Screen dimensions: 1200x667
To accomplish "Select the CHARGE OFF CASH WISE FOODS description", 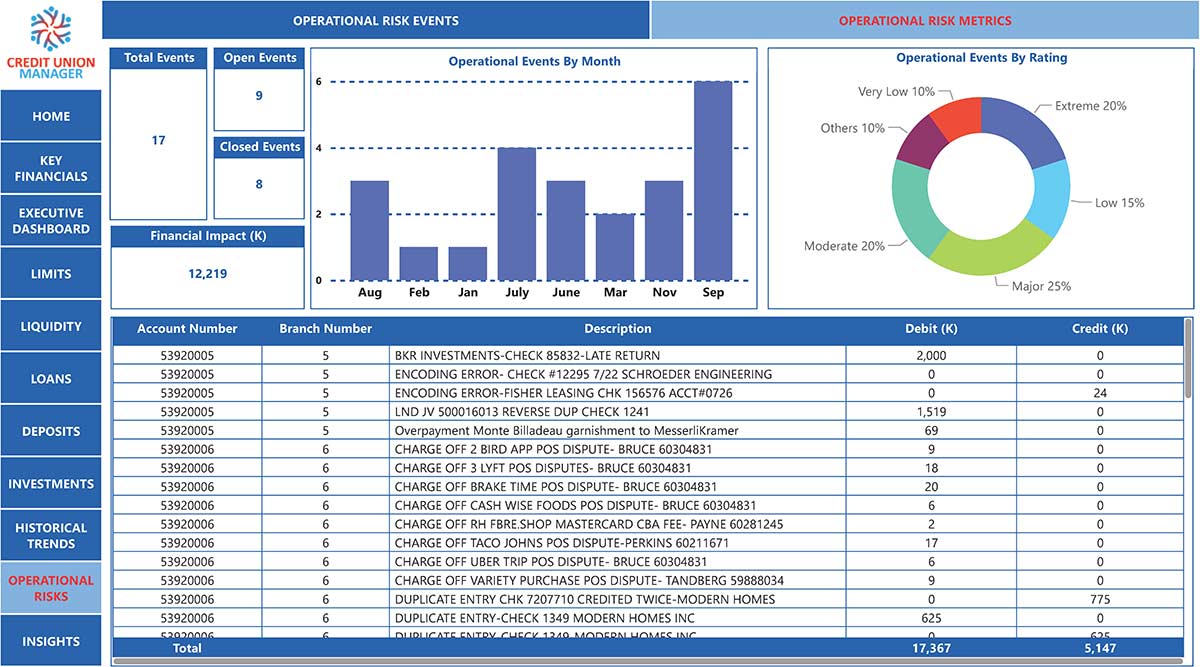I will point(575,506).
